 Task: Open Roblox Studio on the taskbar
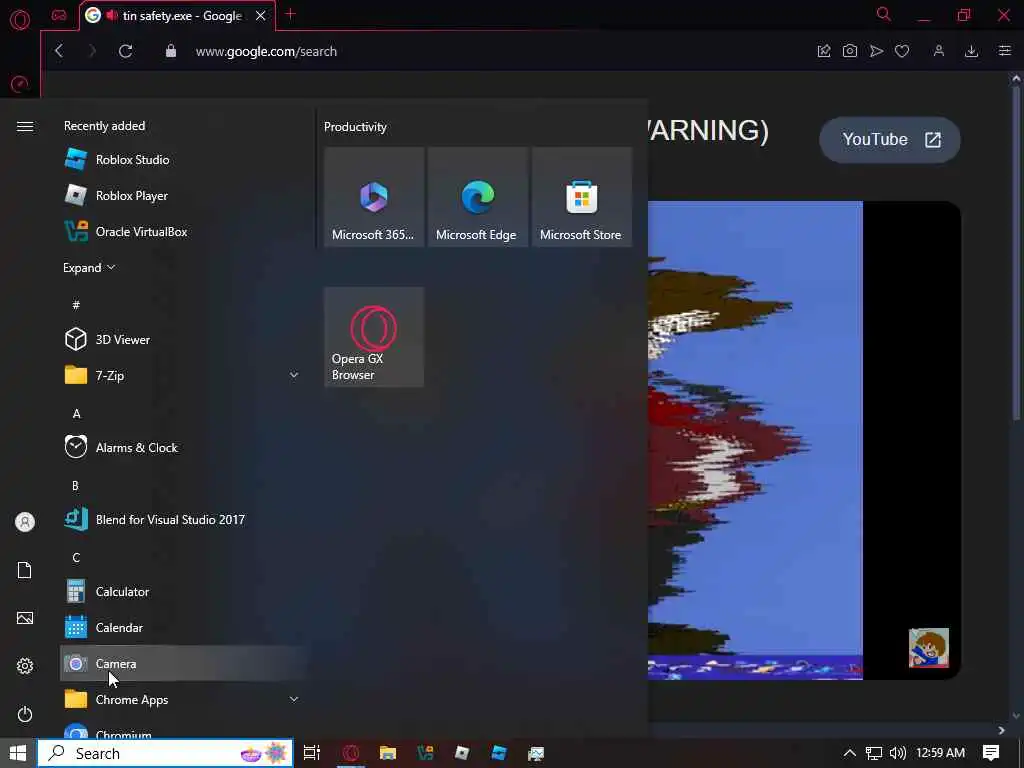(x=499, y=753)
